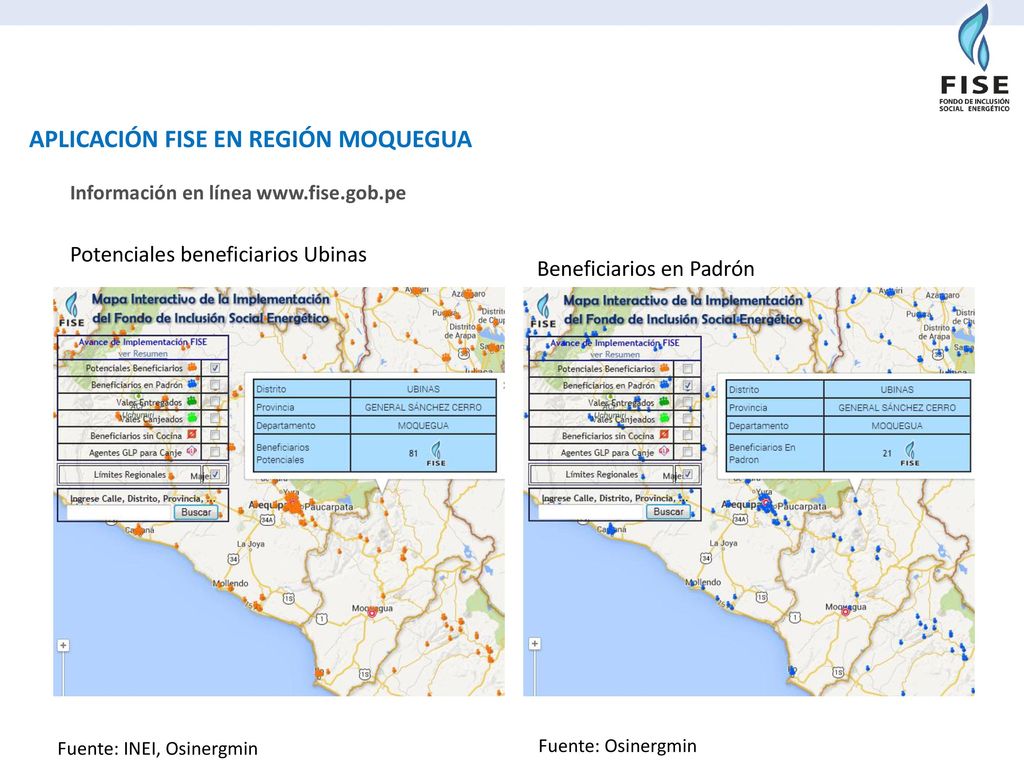
Task: Click FISE flame logo at slide top corner
Action: 974,59
